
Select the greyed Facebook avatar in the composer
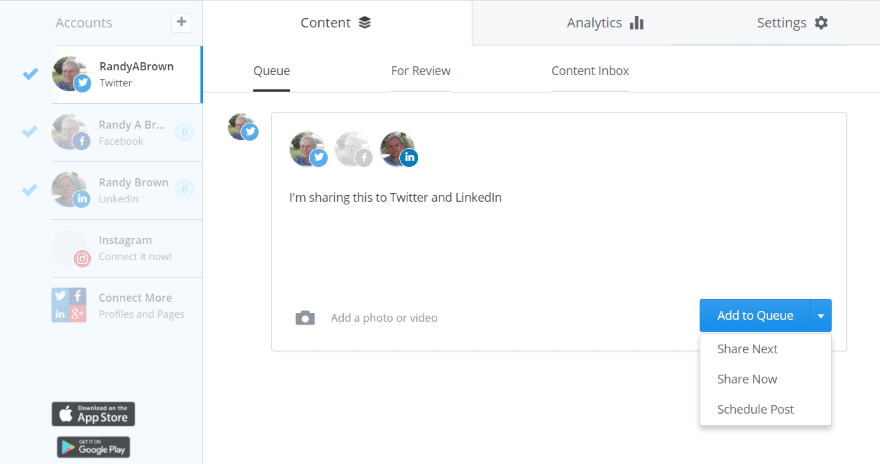coord(353,149)
